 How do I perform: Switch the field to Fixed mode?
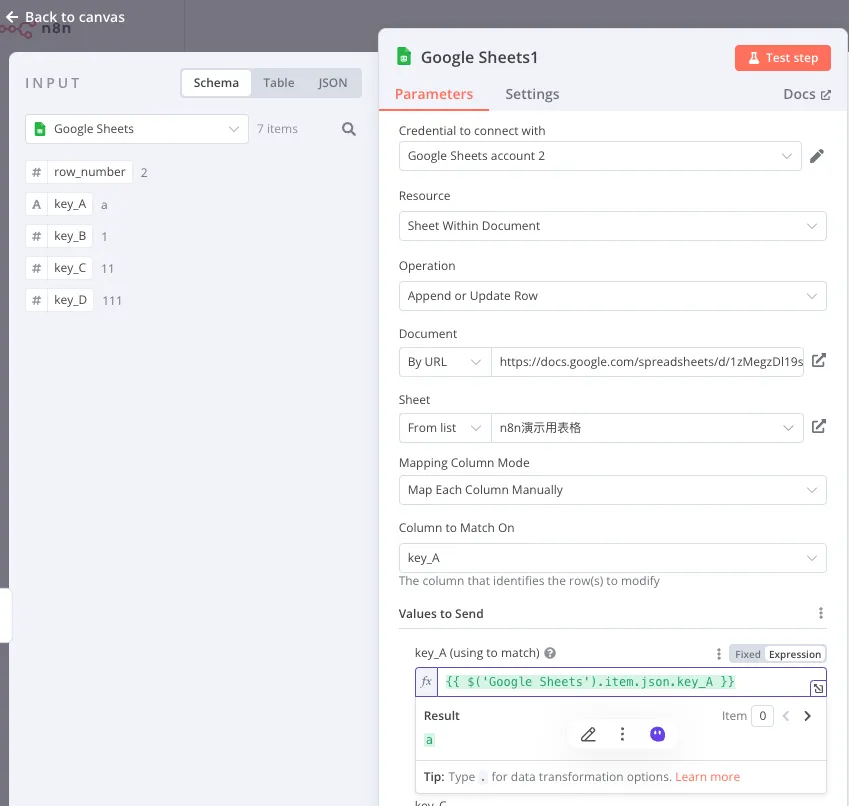pos(747,654)
